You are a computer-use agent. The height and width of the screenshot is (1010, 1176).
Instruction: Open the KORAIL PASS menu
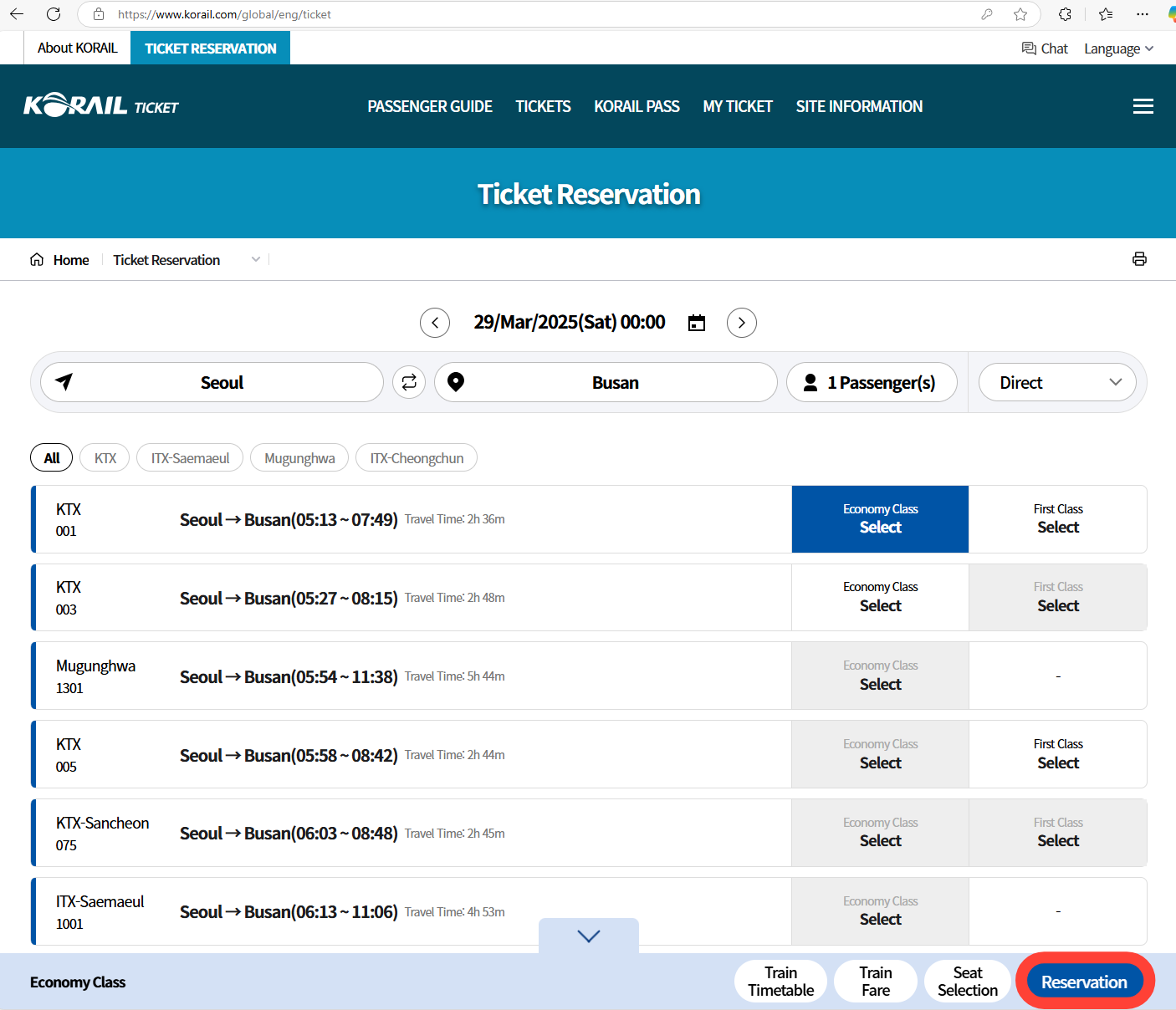[x=637, y=106]
